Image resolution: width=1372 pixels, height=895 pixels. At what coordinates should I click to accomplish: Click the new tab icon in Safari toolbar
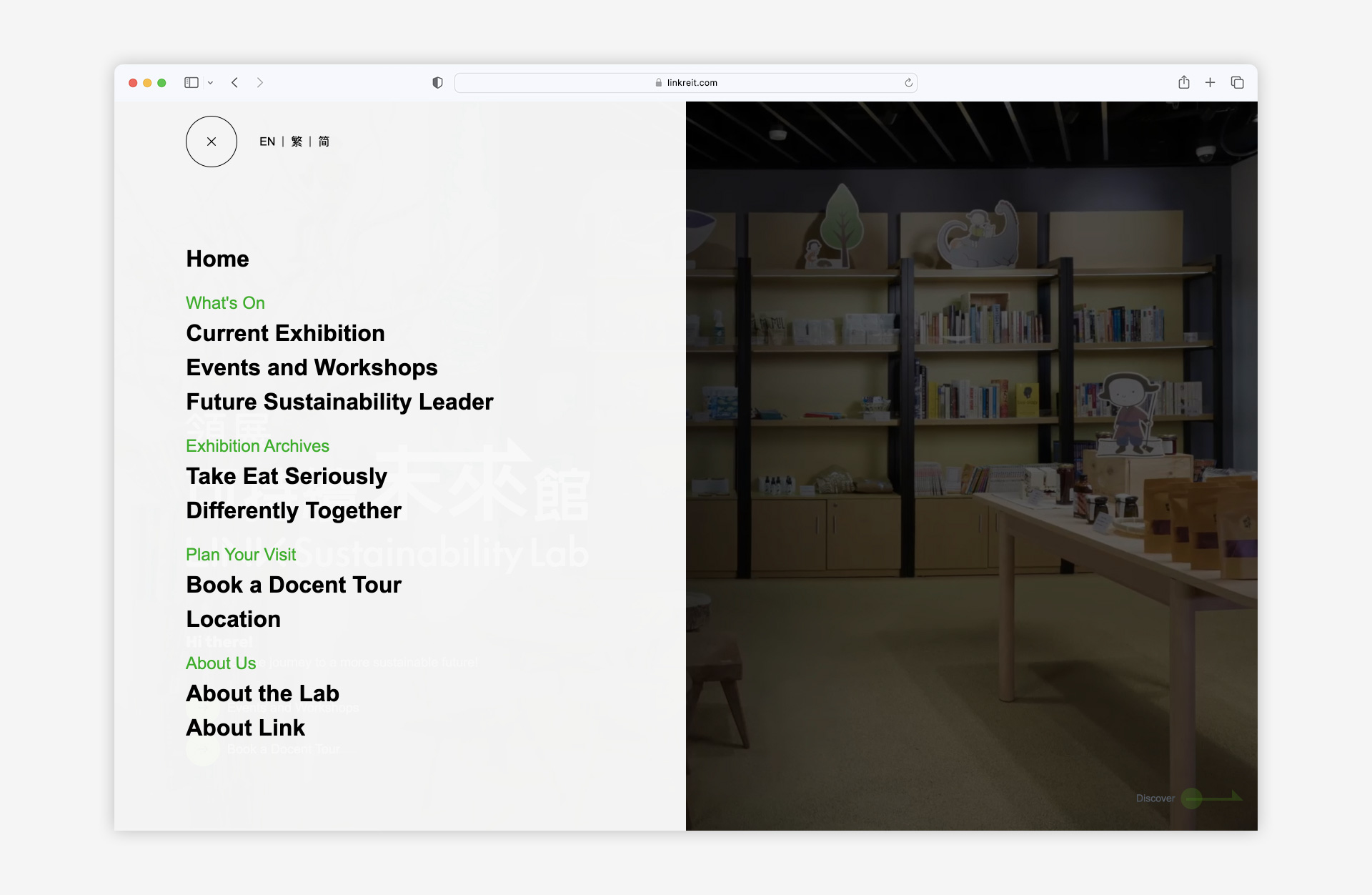click(1210, 83)
